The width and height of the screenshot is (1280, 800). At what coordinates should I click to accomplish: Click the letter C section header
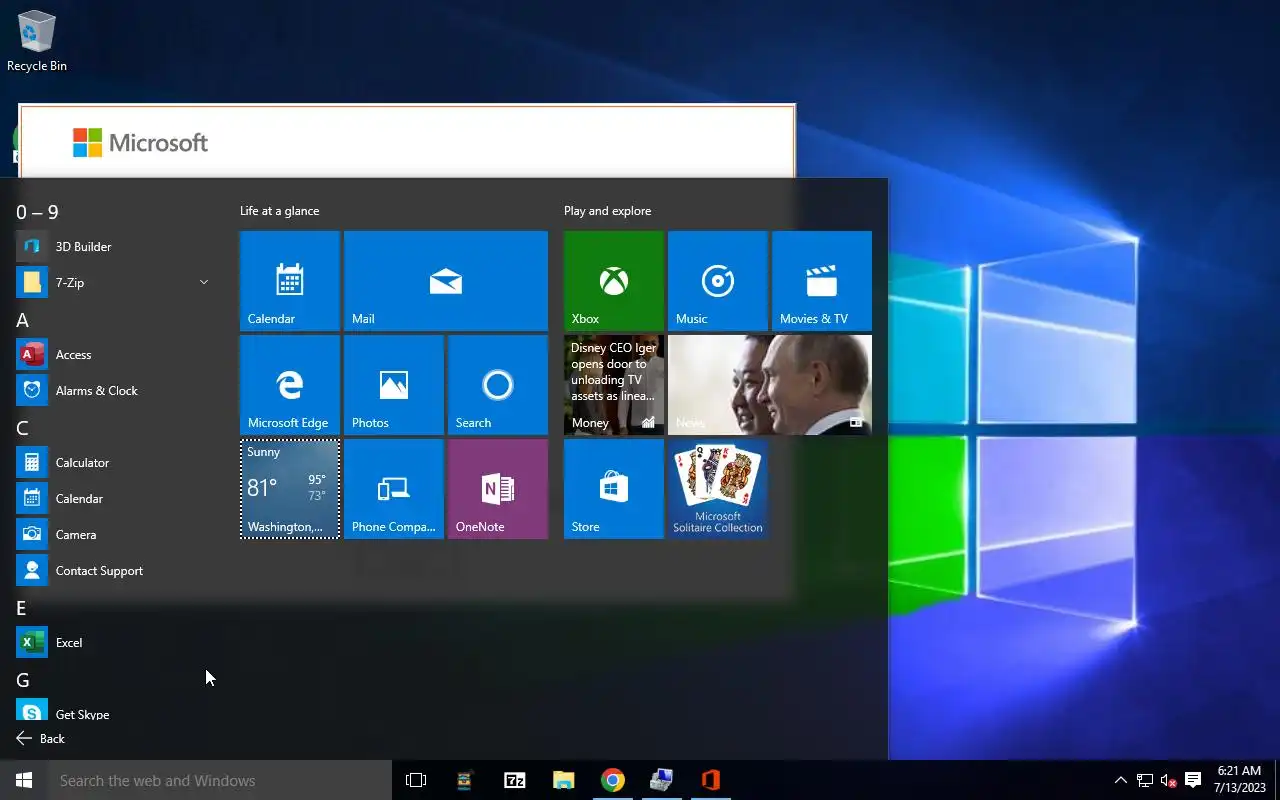pos(22,428)
